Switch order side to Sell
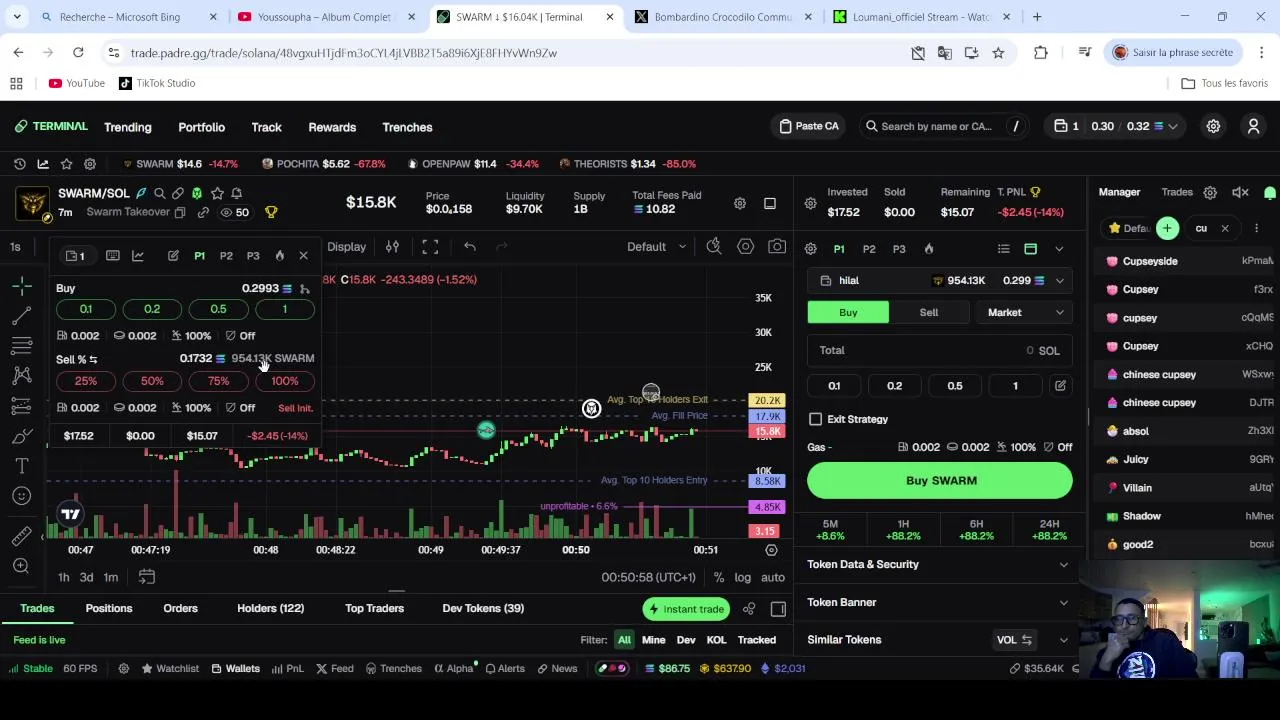This screenshot has height=720, width=1280. coord(928,312)
